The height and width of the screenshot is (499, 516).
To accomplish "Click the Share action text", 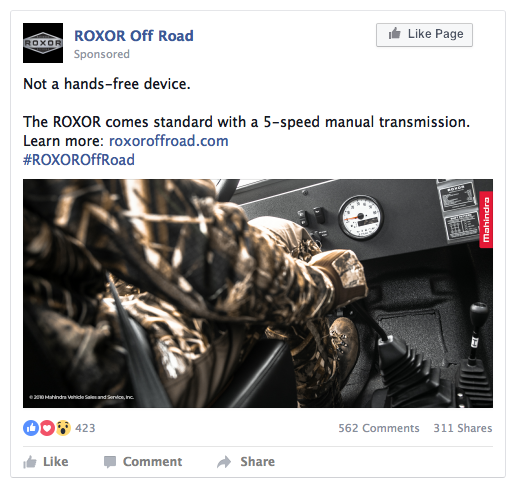I will tap(258, 462).
